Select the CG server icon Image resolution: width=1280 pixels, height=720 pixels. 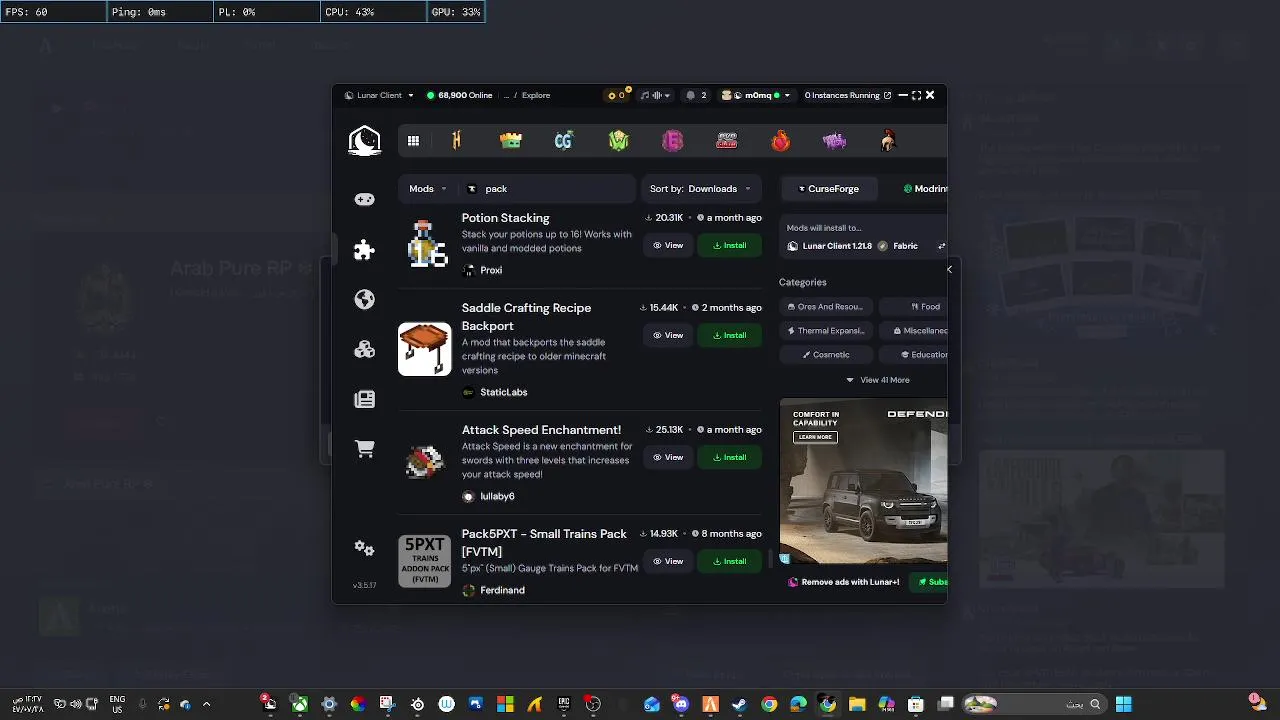[x=564, y=141]
